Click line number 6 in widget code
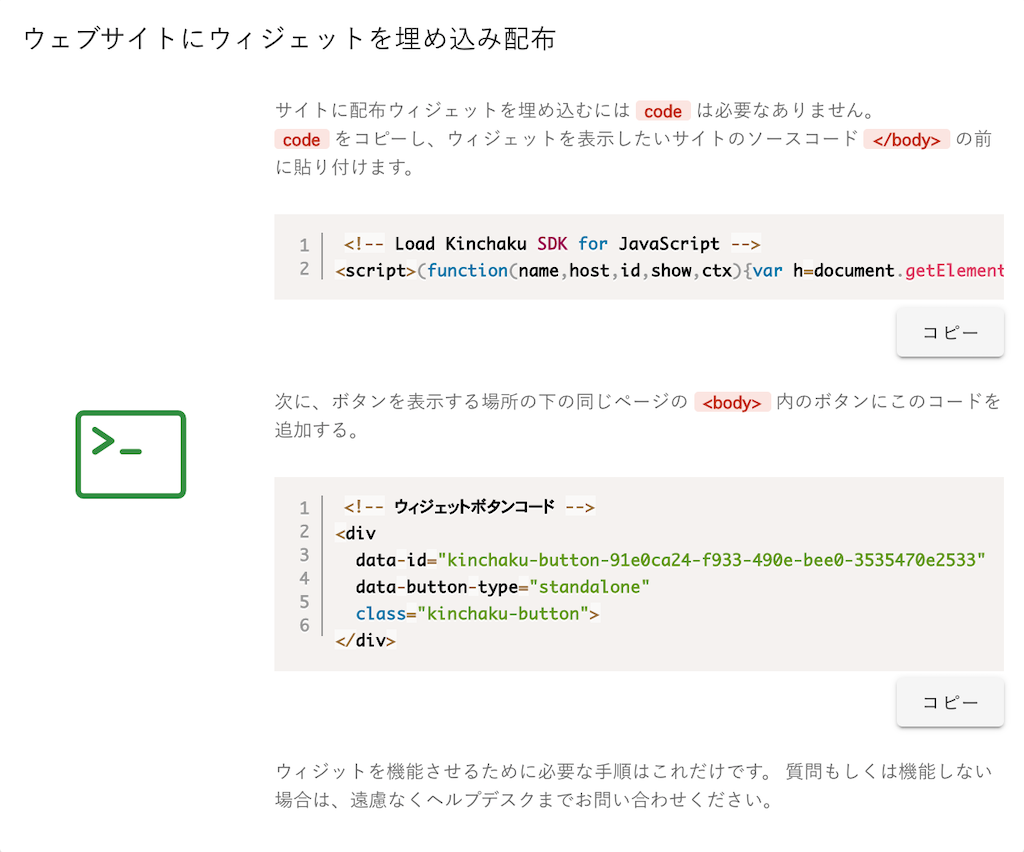This screenshot has width=1024, height=852. tap(304, 625)
